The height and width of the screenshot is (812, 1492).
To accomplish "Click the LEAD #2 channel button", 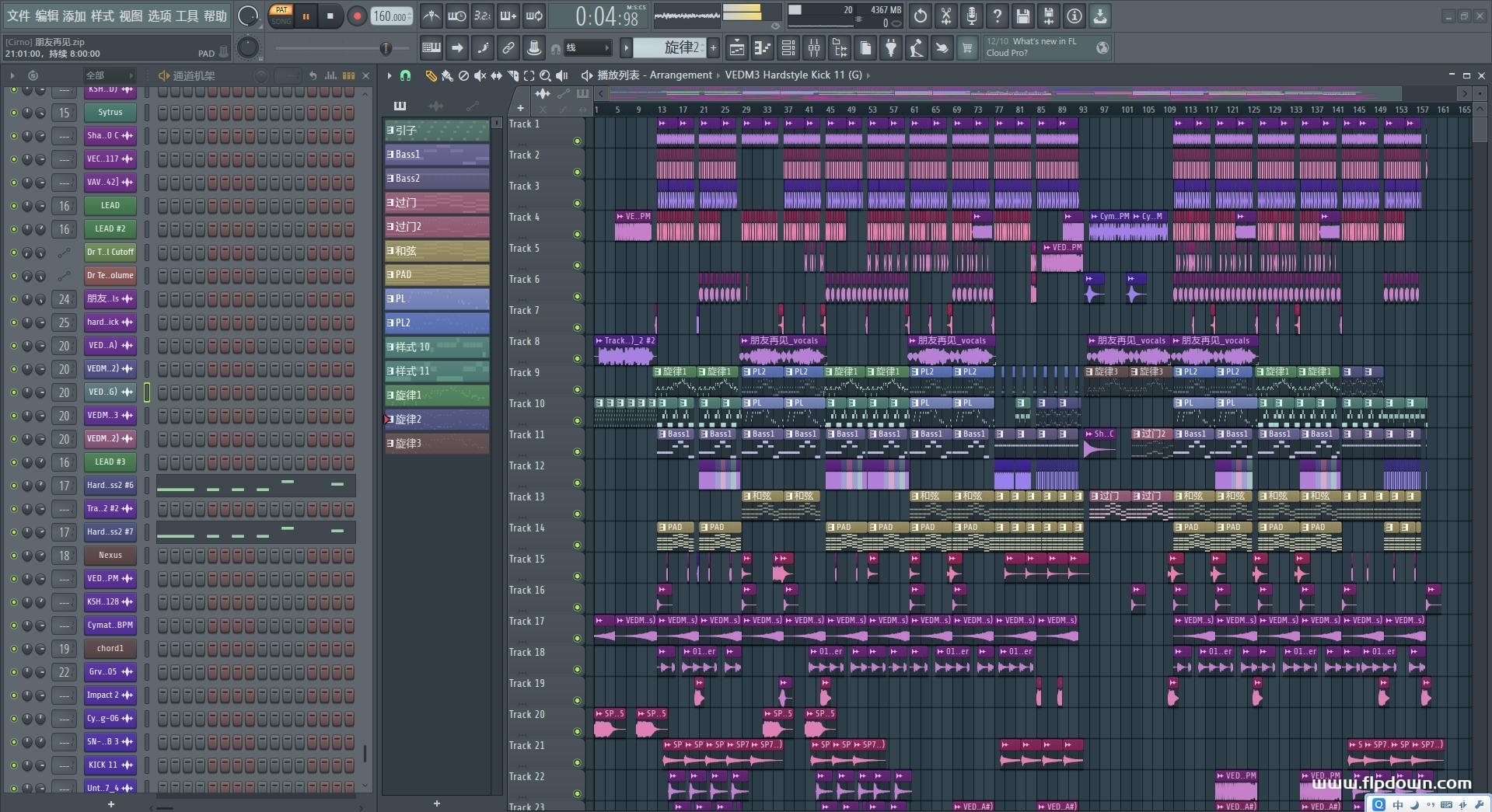I will tap(110, 229).
